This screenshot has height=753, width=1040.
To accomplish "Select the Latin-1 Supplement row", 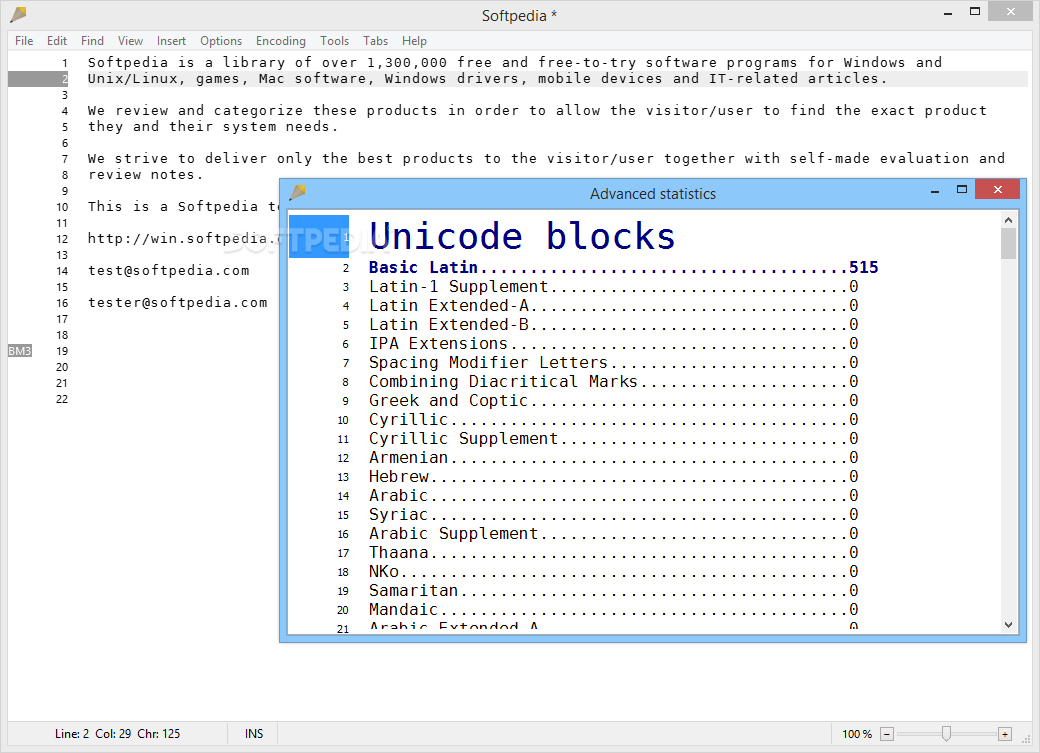I will (x=614, y=287).
